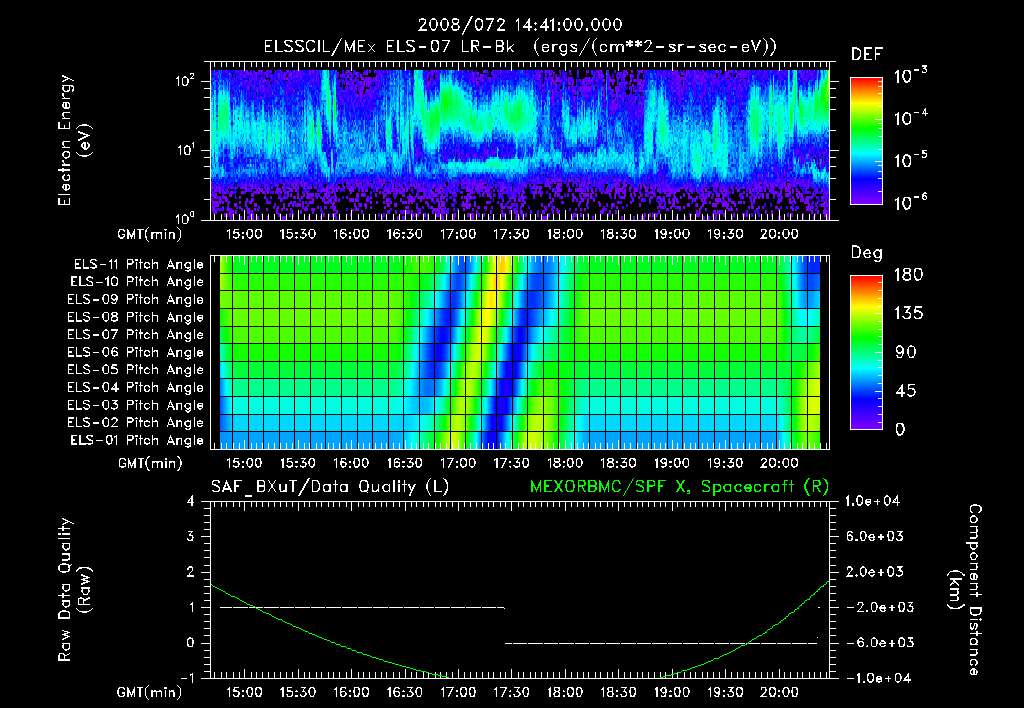Click the ELS-08 Pitch Angle row label
1024x708 pixels.
(x=136, y=317)
